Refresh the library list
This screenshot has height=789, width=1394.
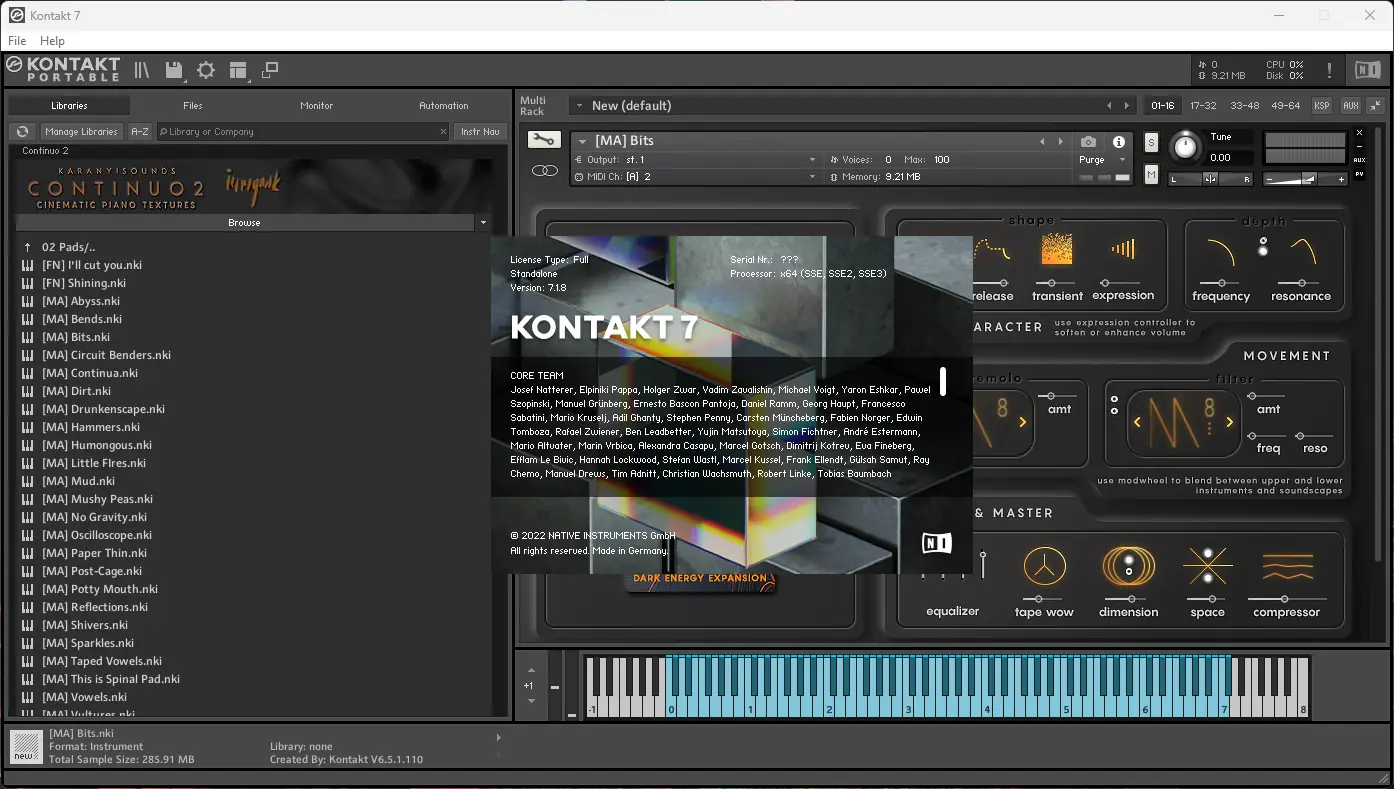[x=22, y=131]
